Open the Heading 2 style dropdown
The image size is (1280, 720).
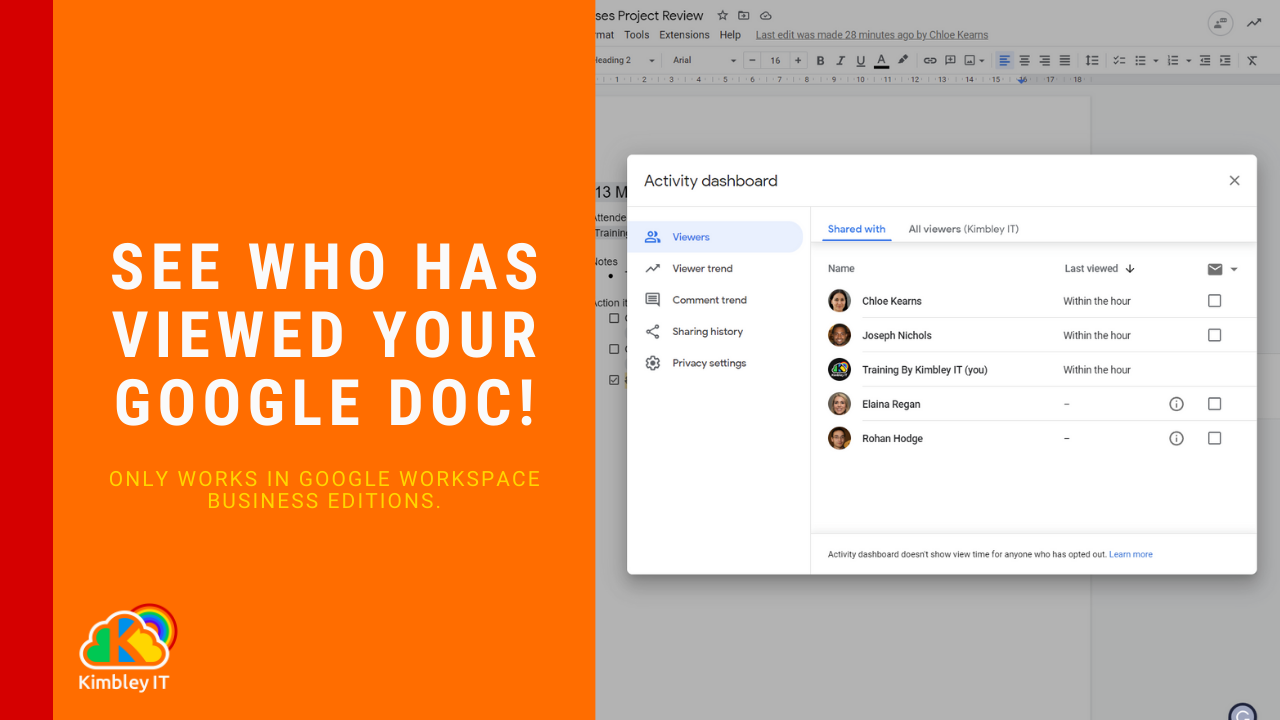point(626,61)
